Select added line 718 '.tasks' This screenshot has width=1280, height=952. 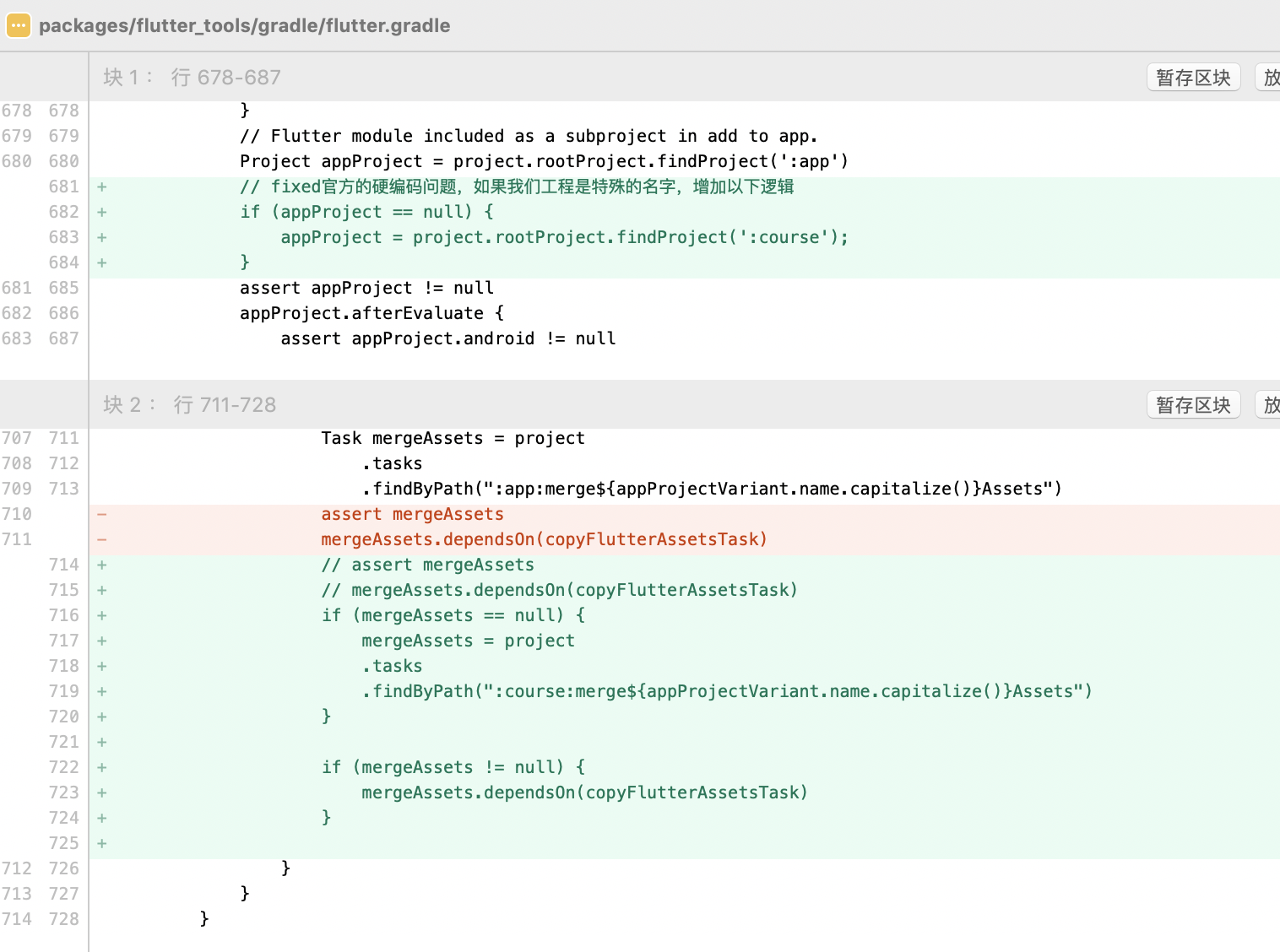(x=392, y=666)
